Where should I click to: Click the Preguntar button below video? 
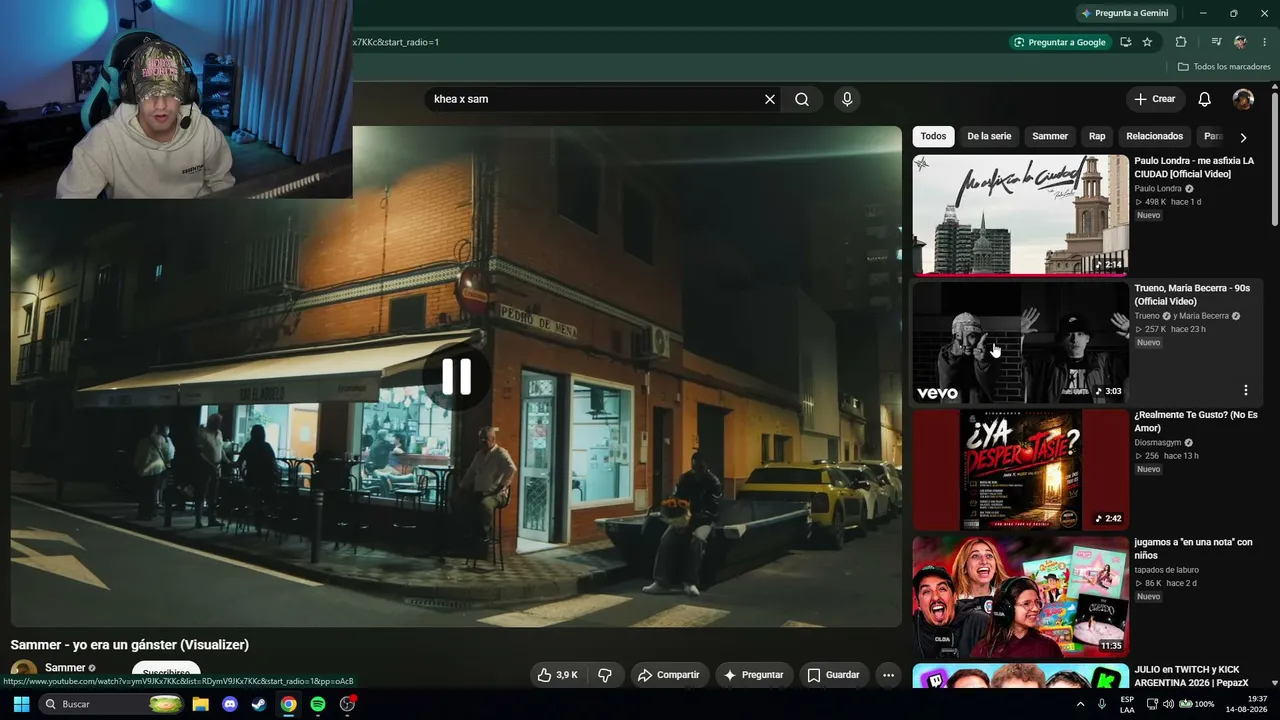click(754, 675)
